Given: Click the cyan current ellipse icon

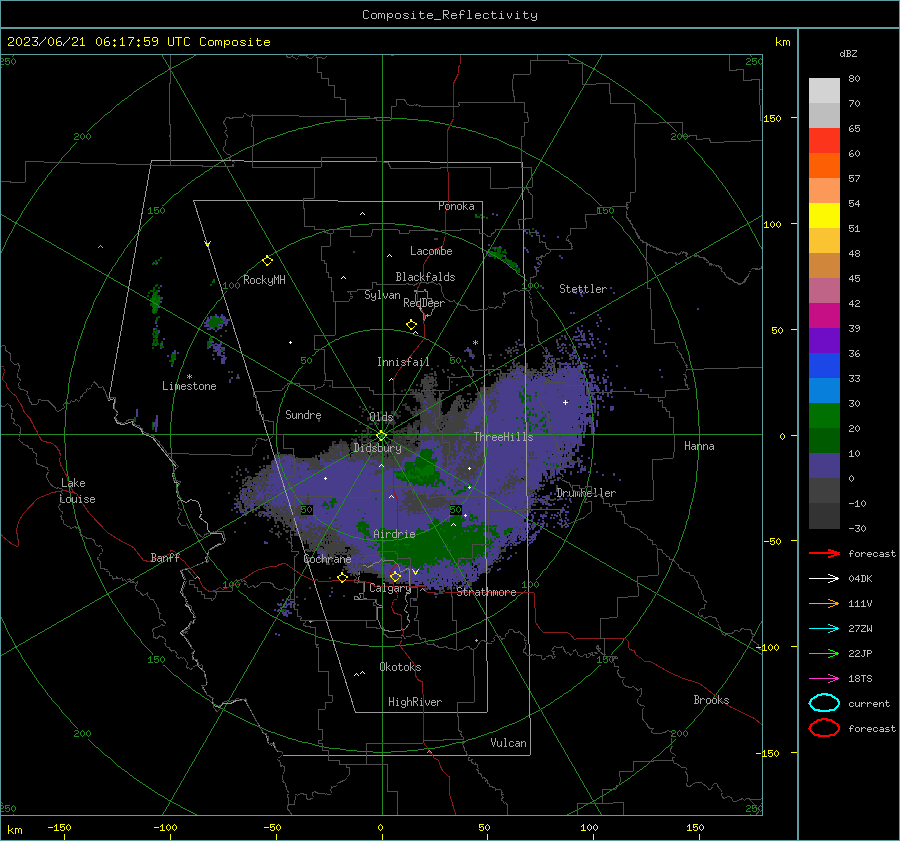Looking at the screenshot, I should [x=824, y=703].
